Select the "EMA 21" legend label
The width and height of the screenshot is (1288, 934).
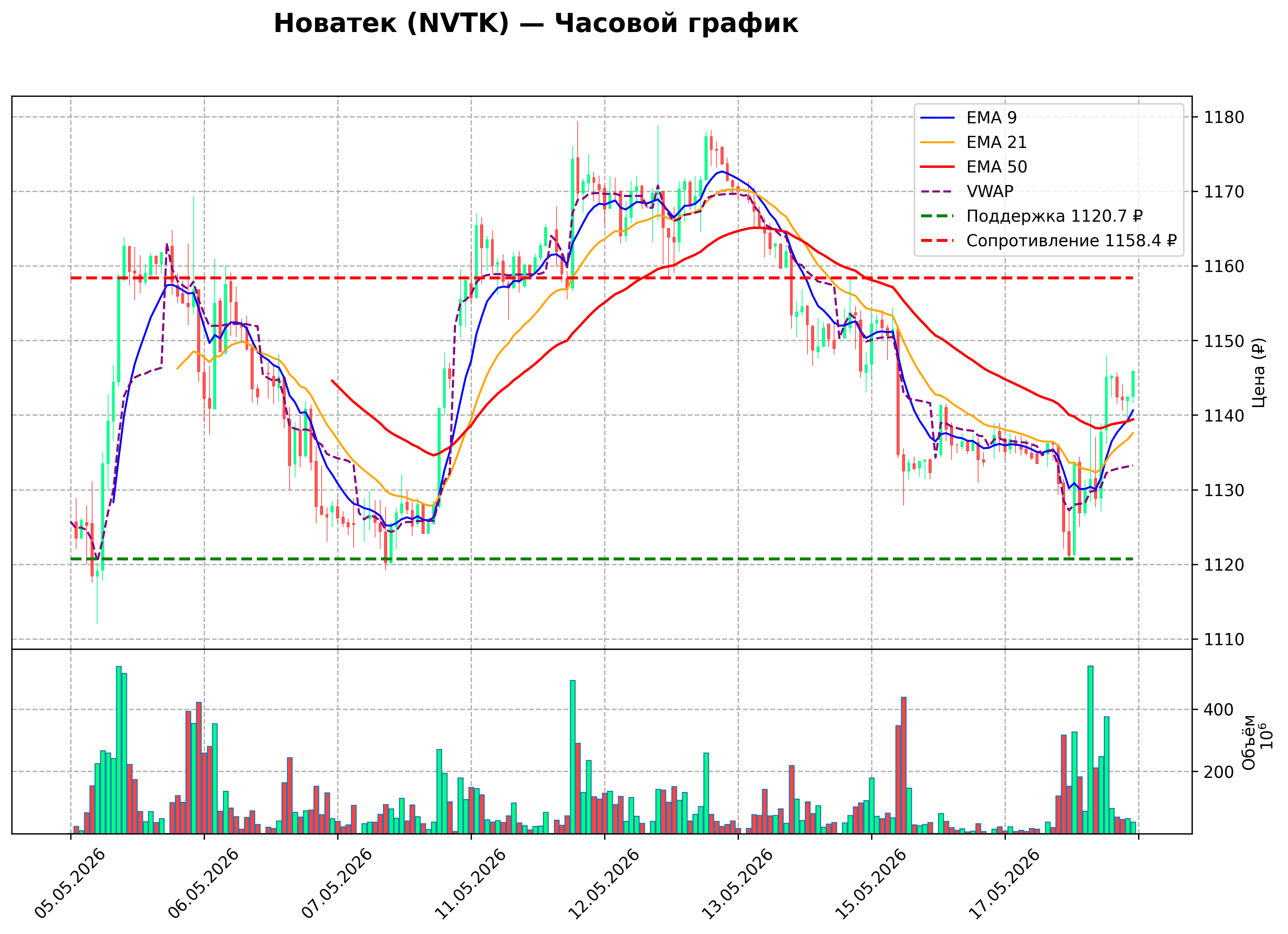(997, 142)
